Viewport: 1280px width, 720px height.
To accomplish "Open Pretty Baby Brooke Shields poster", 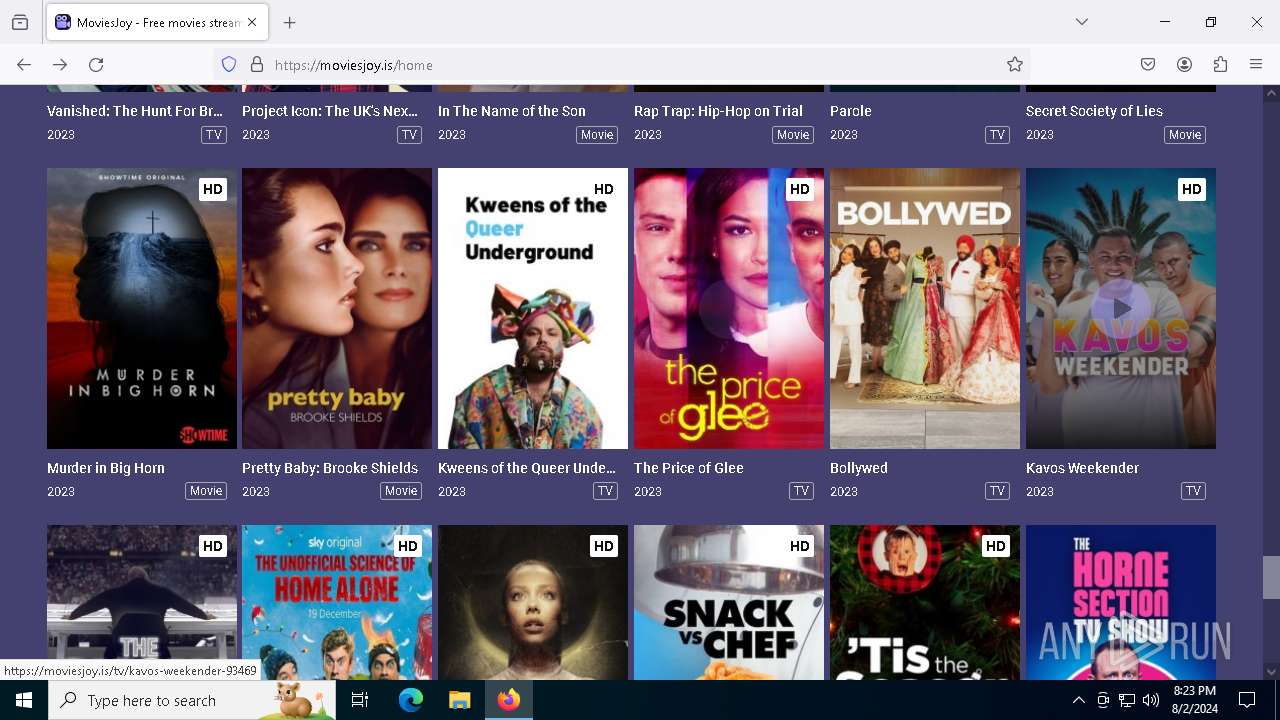I will [337, 308].
